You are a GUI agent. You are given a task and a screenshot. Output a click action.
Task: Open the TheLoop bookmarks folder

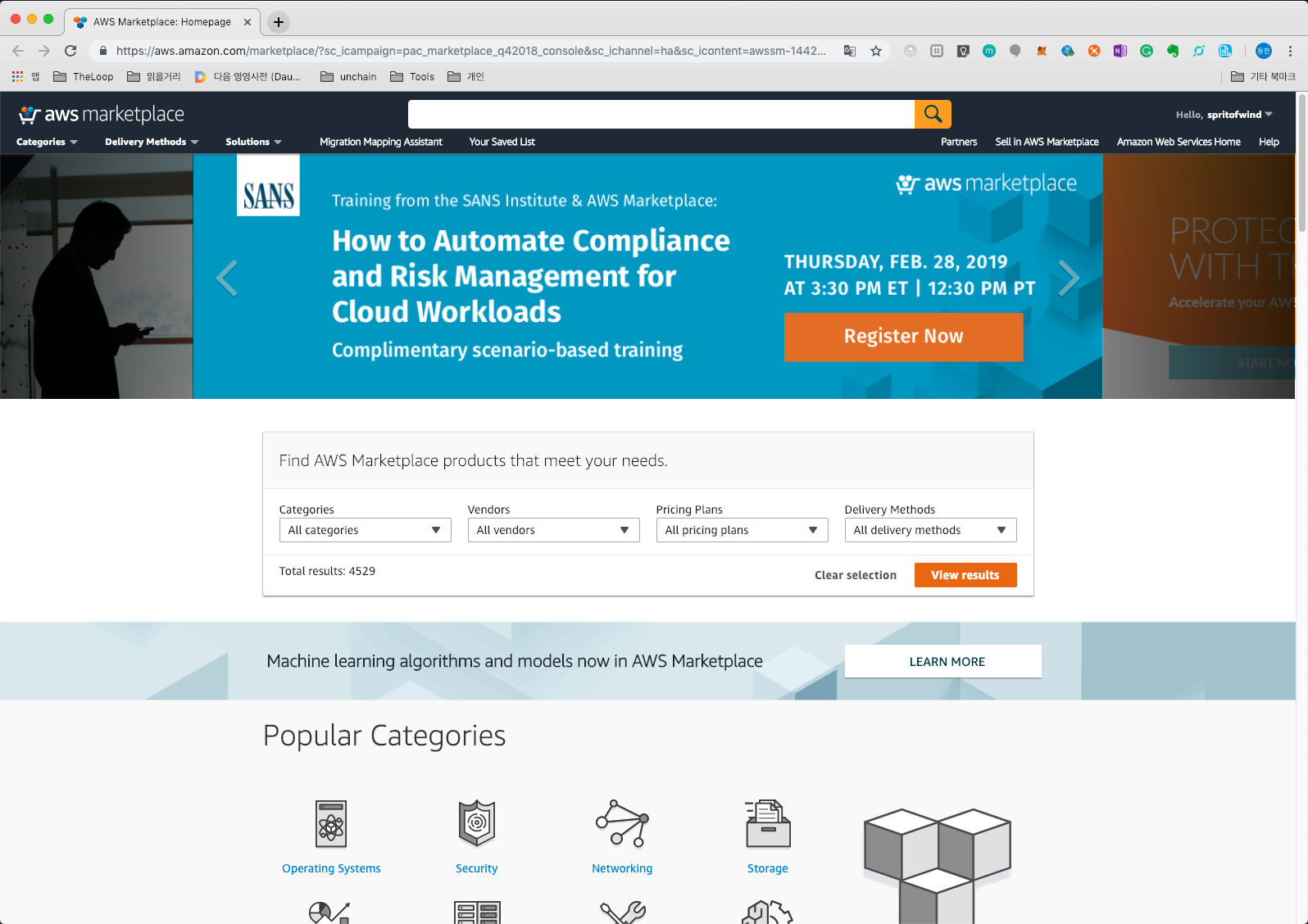pyautogui.click(x=83, y=76)
